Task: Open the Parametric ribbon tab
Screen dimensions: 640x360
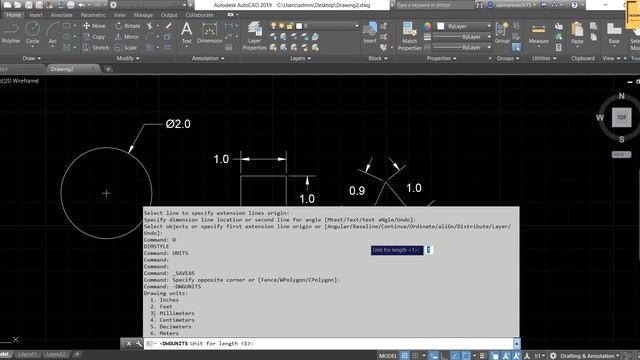Action: 93,15
